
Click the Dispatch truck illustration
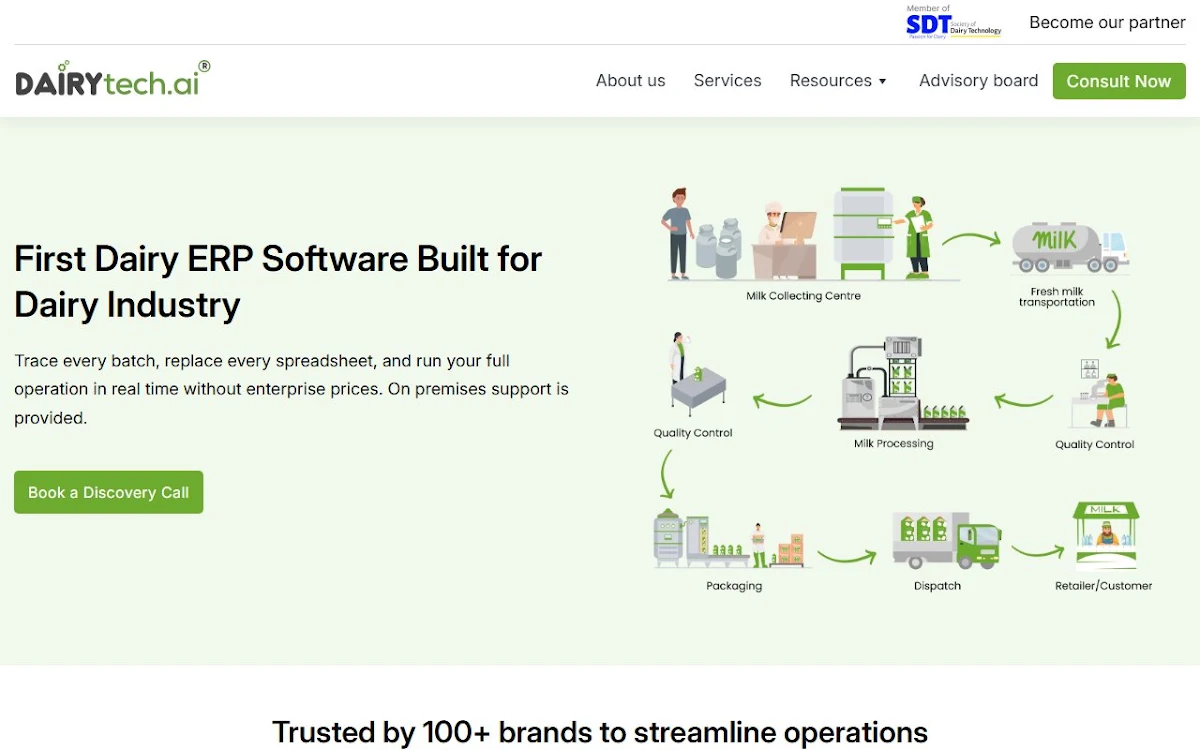click(946, 540)
